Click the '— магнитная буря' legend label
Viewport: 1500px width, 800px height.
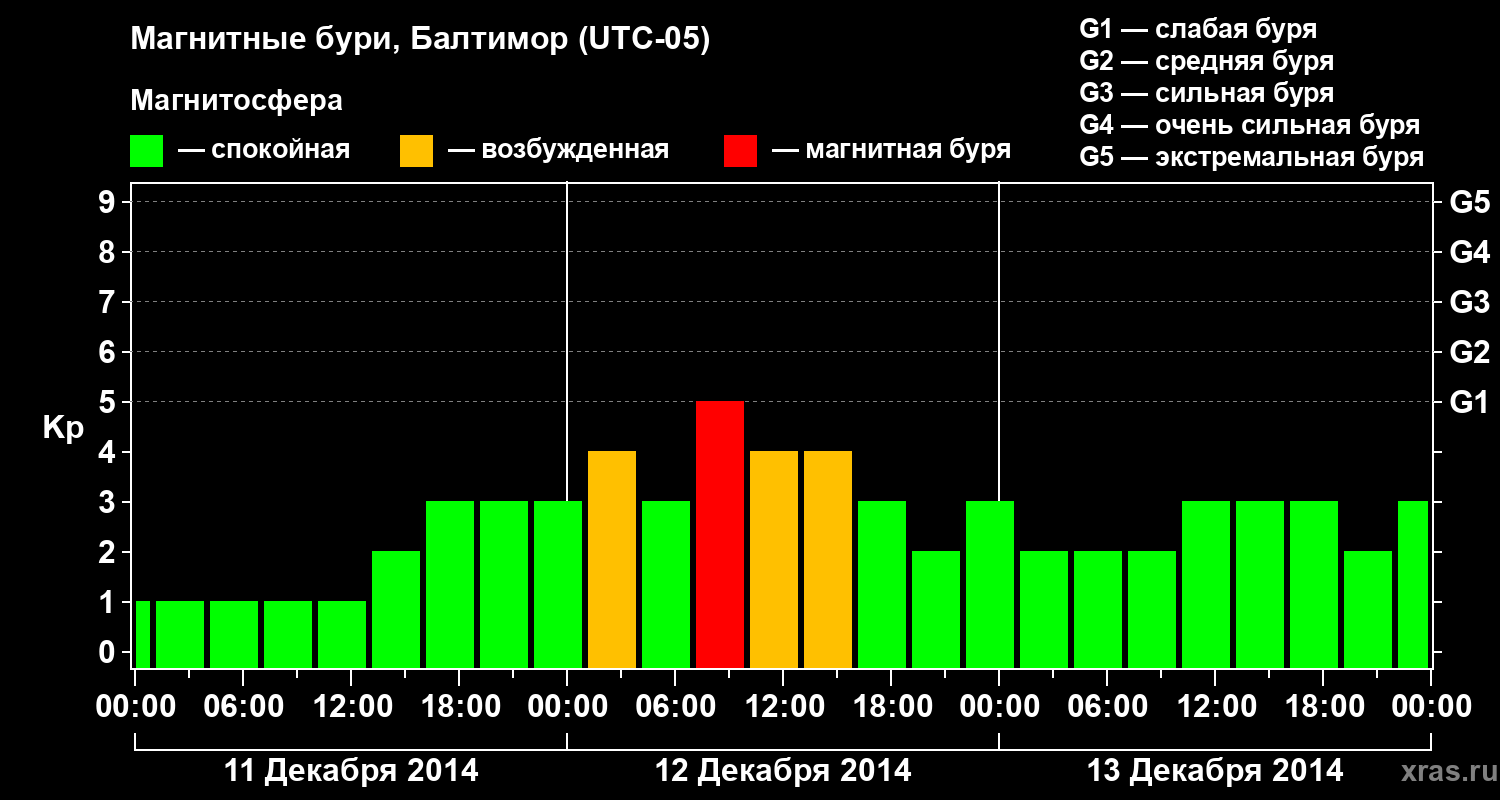pos(891,150)
